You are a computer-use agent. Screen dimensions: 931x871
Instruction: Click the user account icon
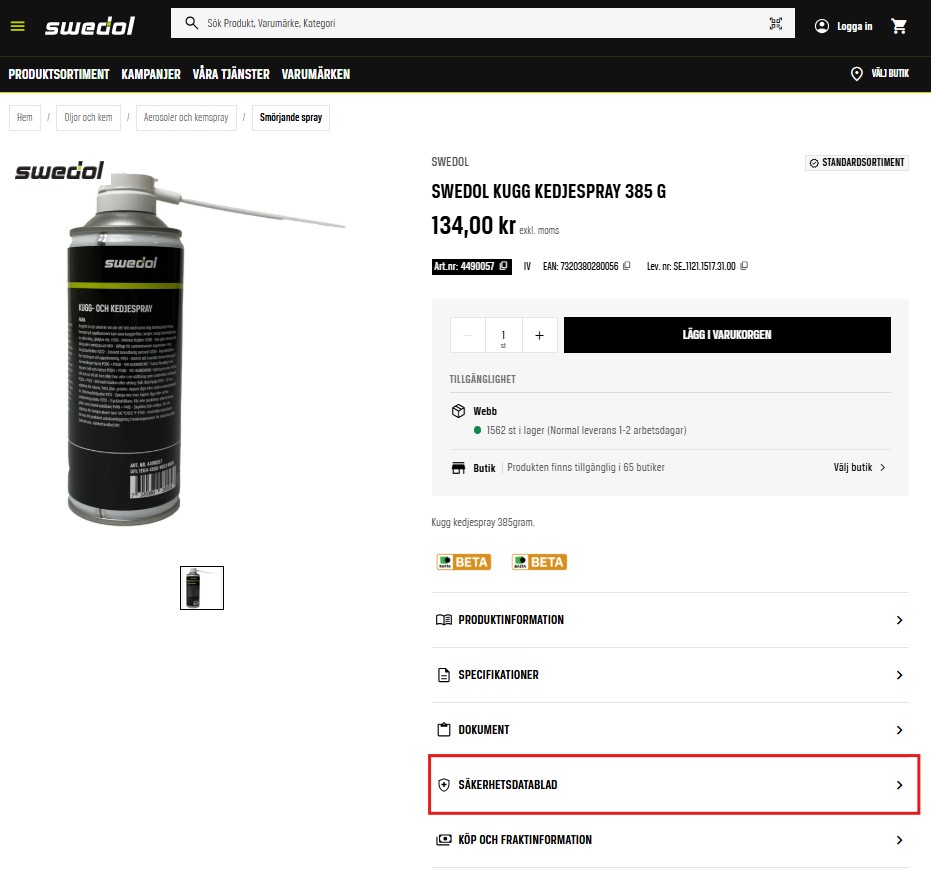pos(822,26)
